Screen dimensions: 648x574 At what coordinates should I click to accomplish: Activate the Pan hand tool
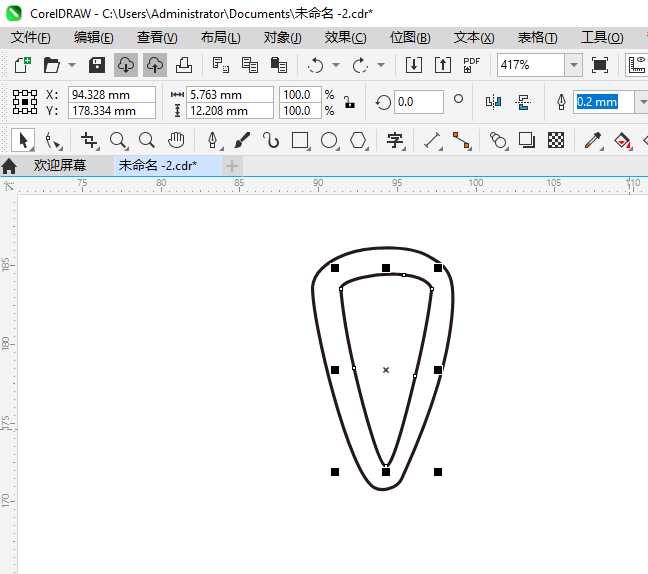pyautogui.click(x=176, y=140)
